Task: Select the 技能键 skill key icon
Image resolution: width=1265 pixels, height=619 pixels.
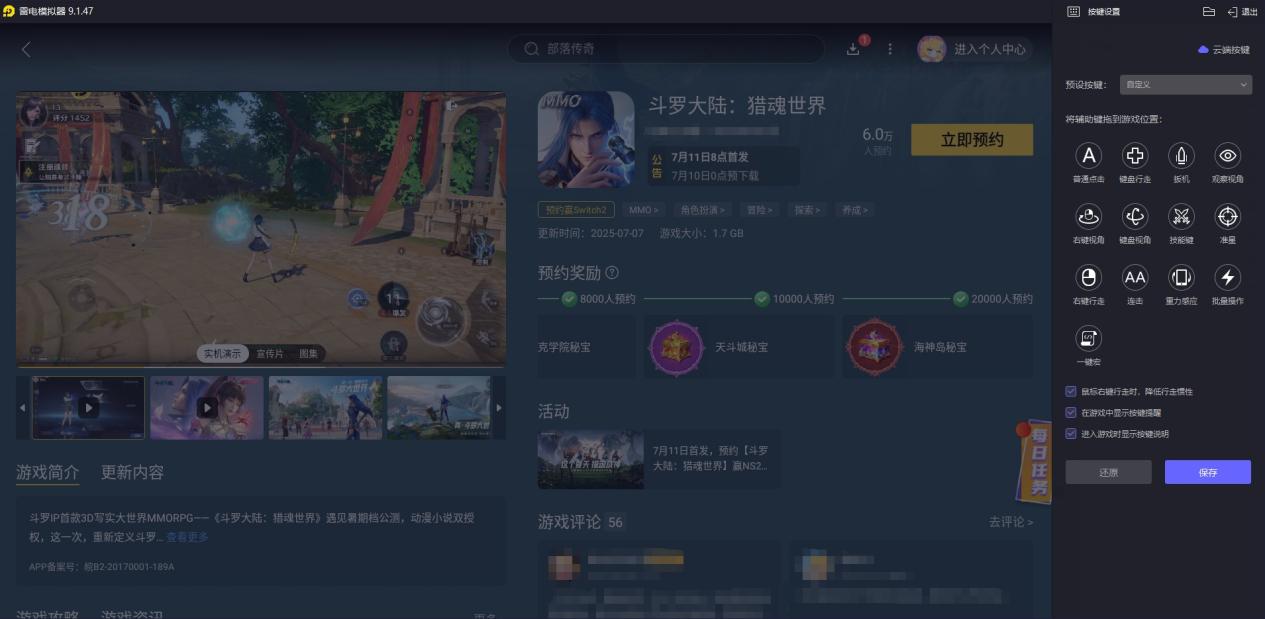Action: point(1181,216)
